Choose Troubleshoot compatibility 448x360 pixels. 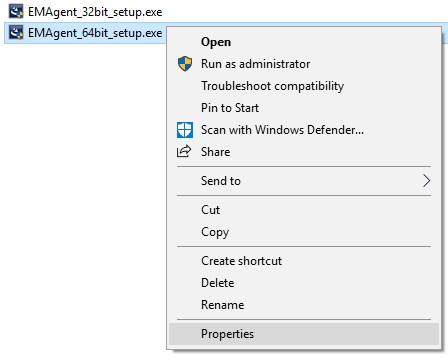(x=304, y=86)
